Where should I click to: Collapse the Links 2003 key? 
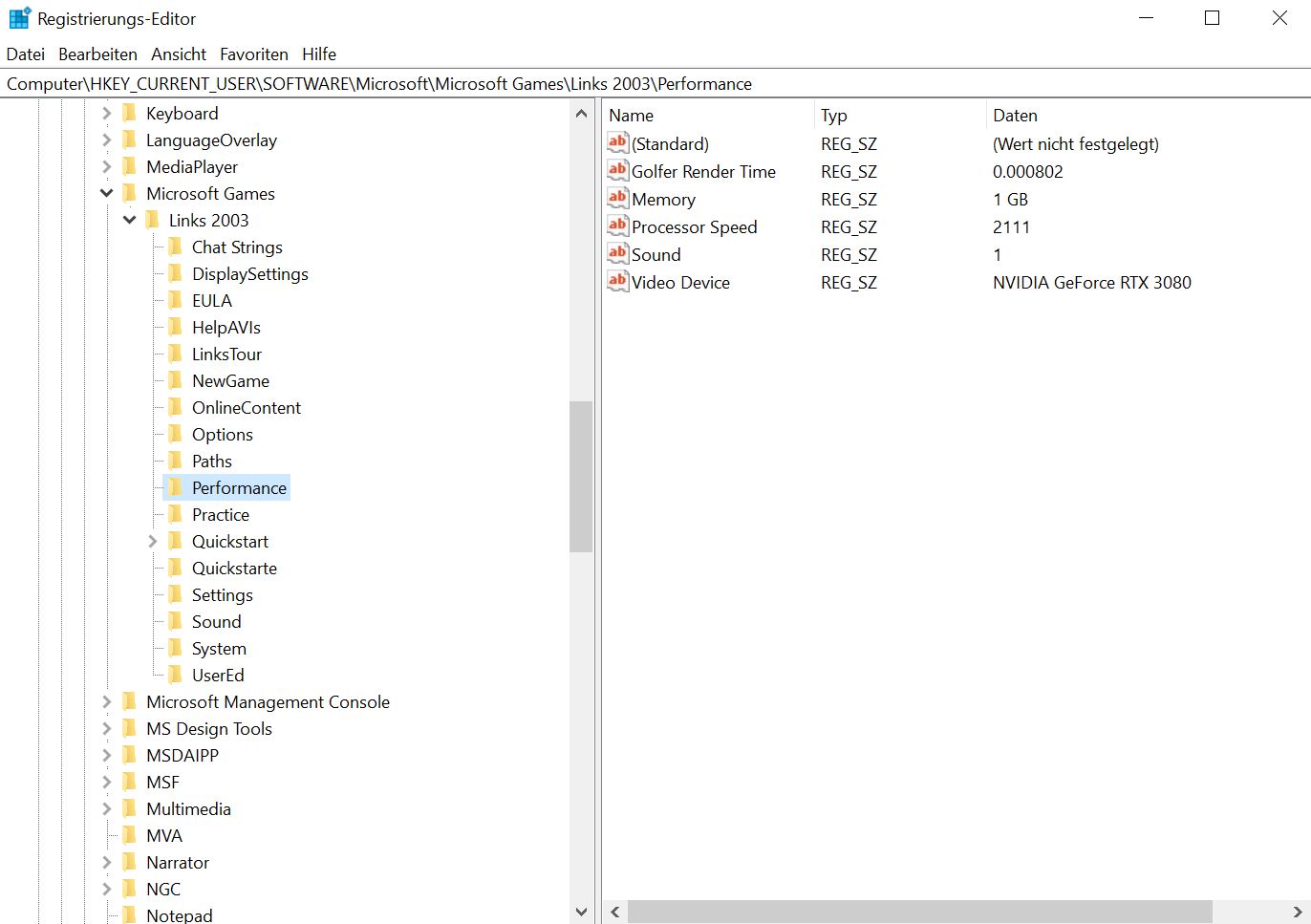pyautogui.click(x=129, y=220)
